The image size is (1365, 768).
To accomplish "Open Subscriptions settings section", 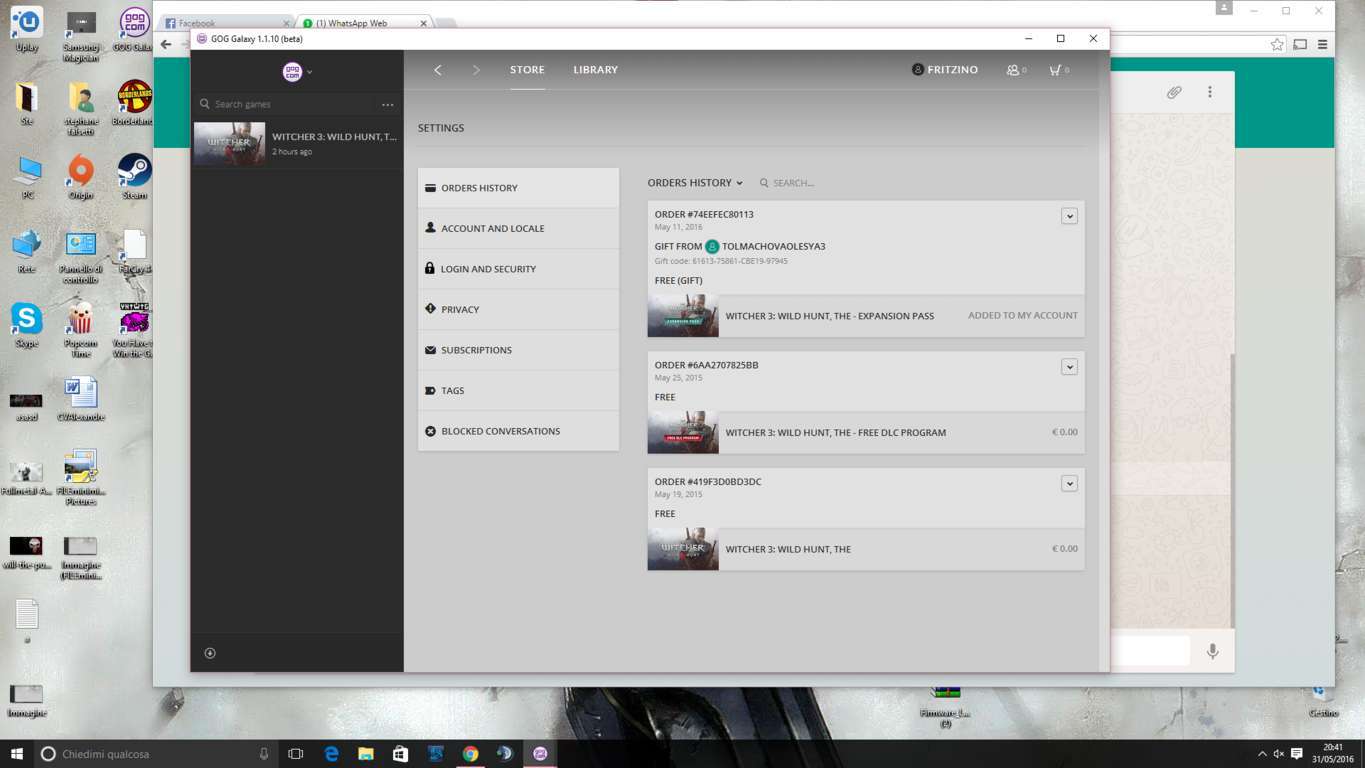I will click(518, 350).
